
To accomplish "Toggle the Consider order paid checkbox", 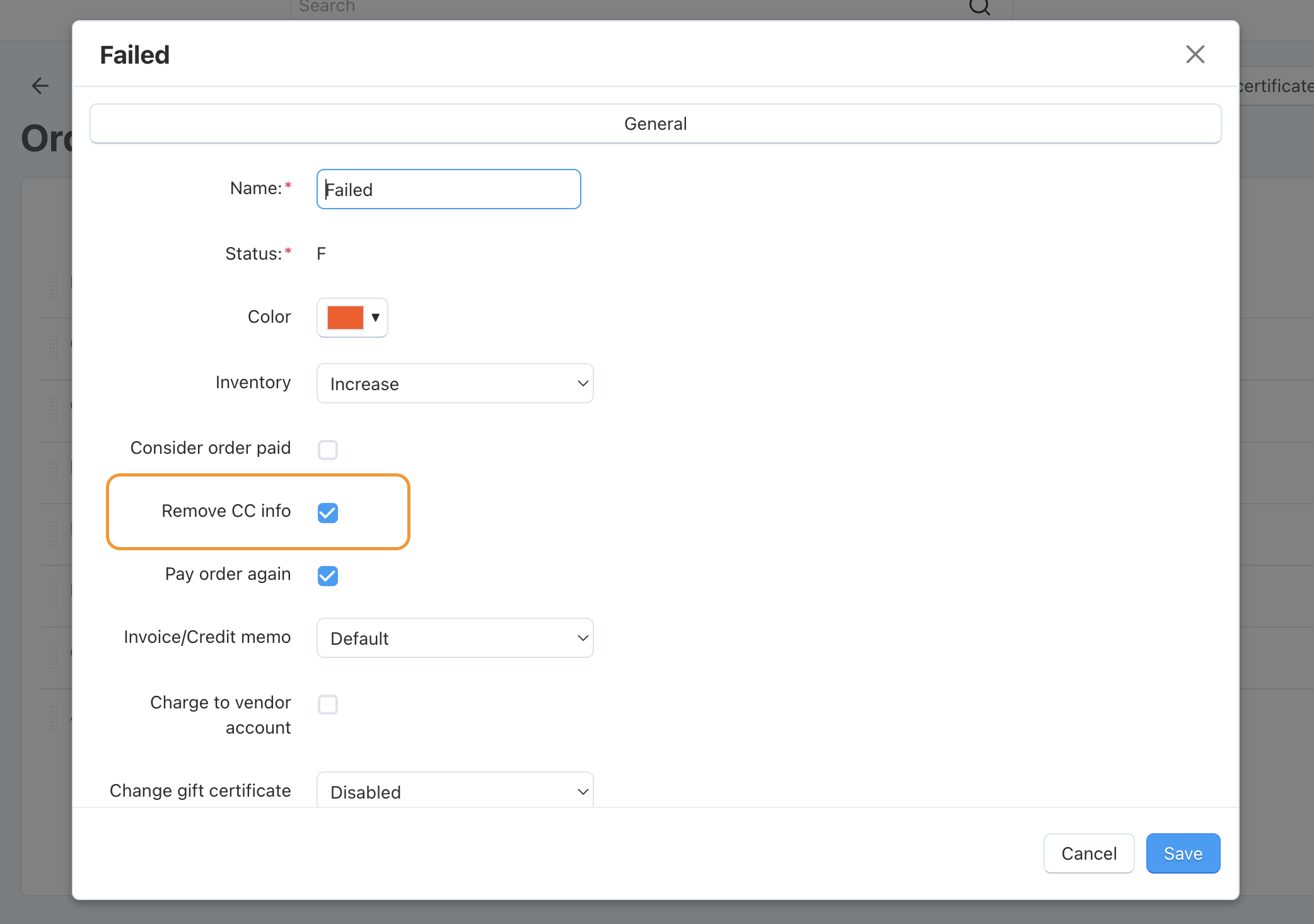I will coord(327,449).
